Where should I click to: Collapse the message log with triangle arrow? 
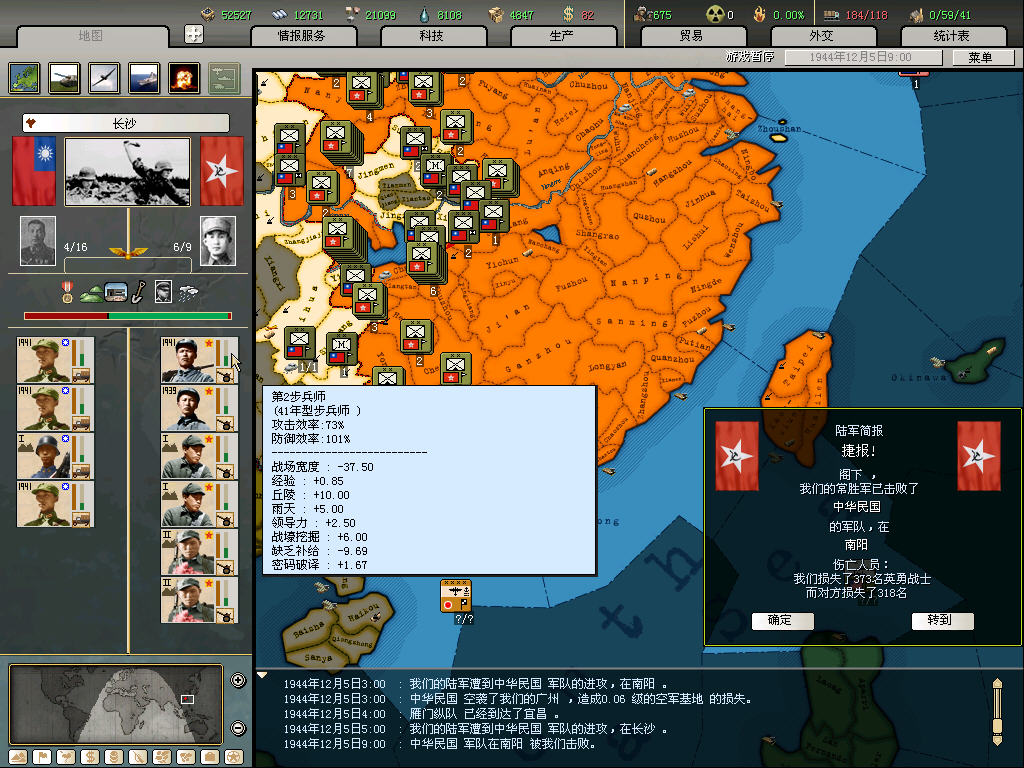[x=262, y=675]
